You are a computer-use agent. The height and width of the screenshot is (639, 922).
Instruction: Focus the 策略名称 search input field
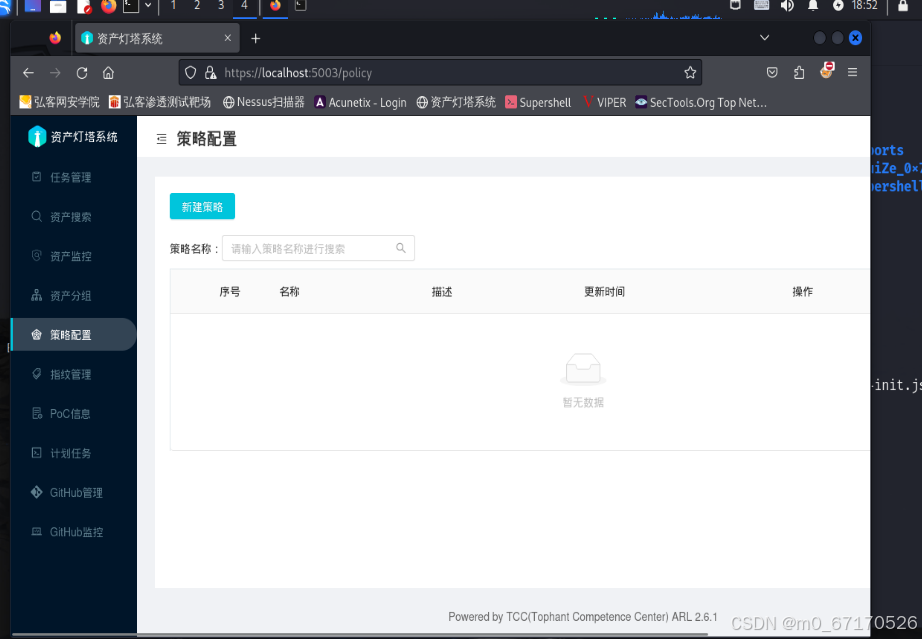[x=318, y=248]
